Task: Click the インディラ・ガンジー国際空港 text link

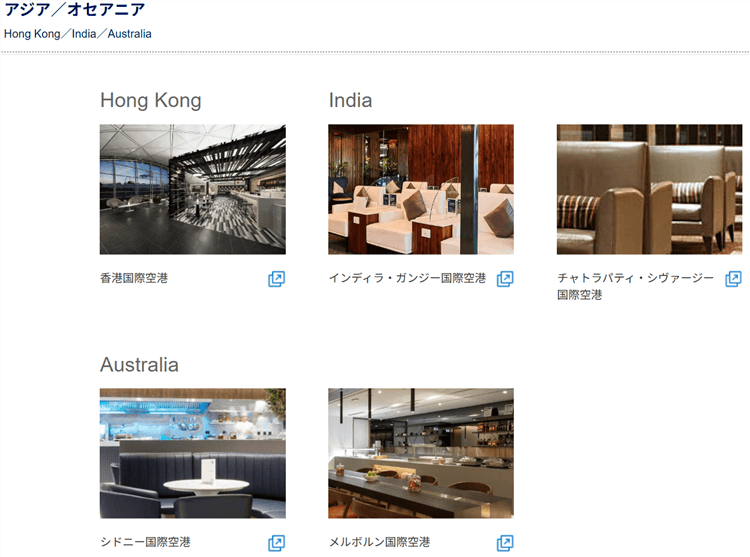Action: (x=407, y=278)
